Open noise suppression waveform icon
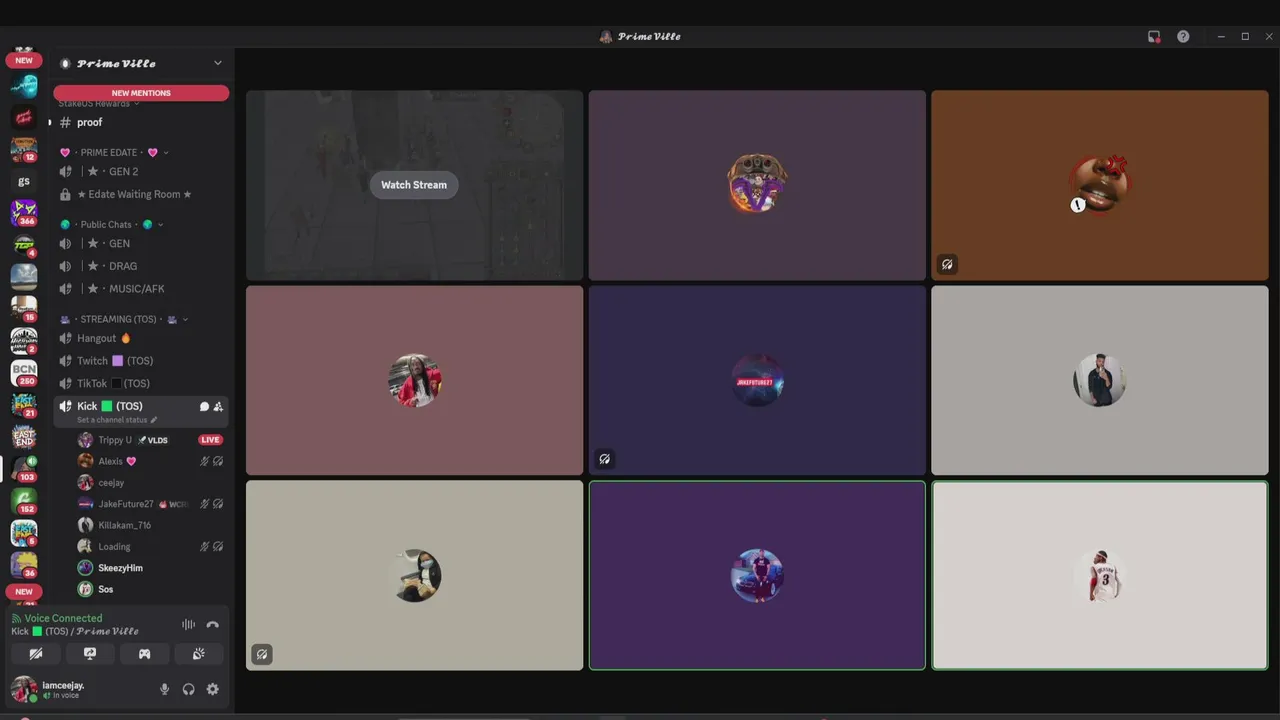The image size is (1280, 720). point(188,625)
